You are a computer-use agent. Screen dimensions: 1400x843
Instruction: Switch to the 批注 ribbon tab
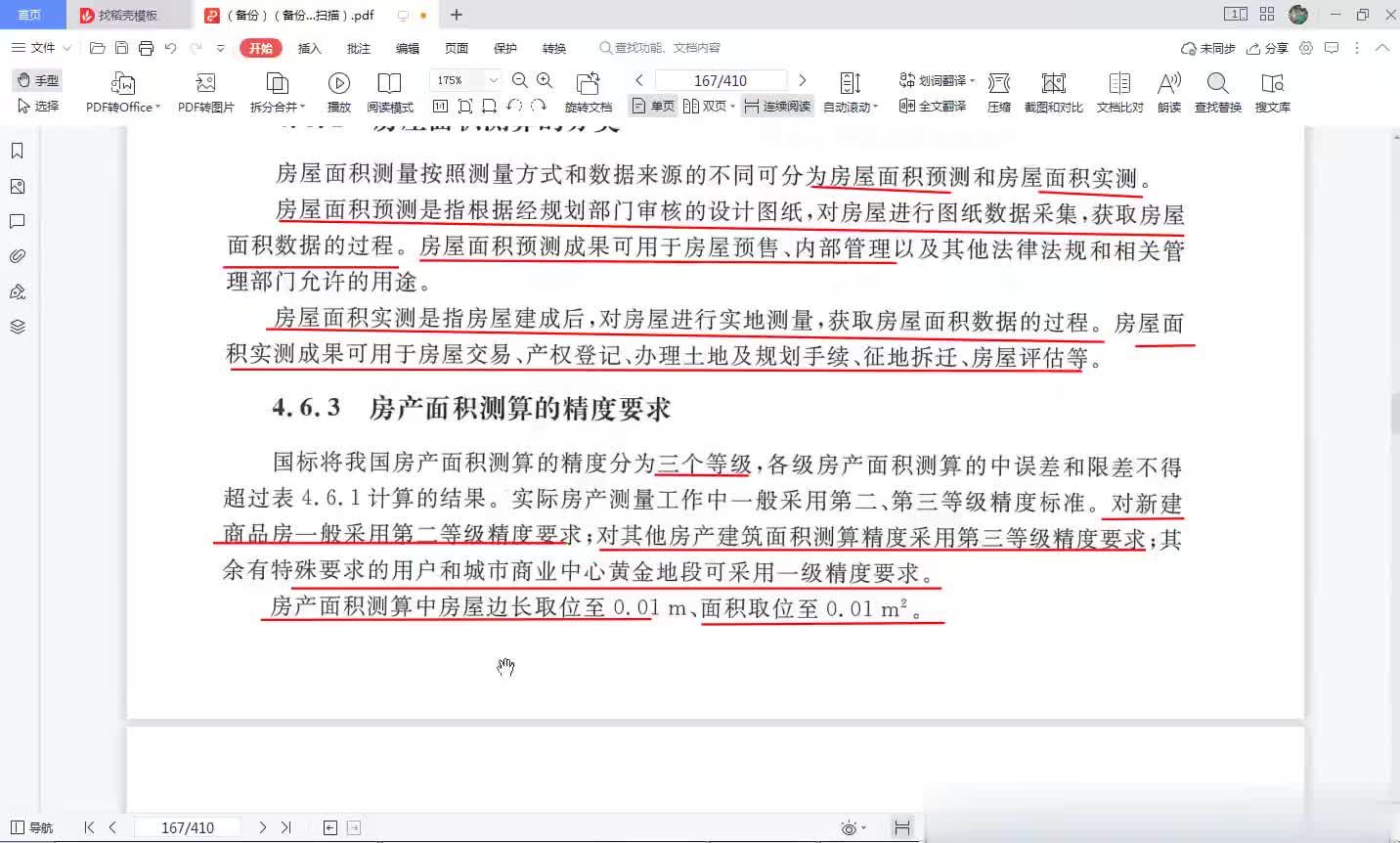[359, 48]
